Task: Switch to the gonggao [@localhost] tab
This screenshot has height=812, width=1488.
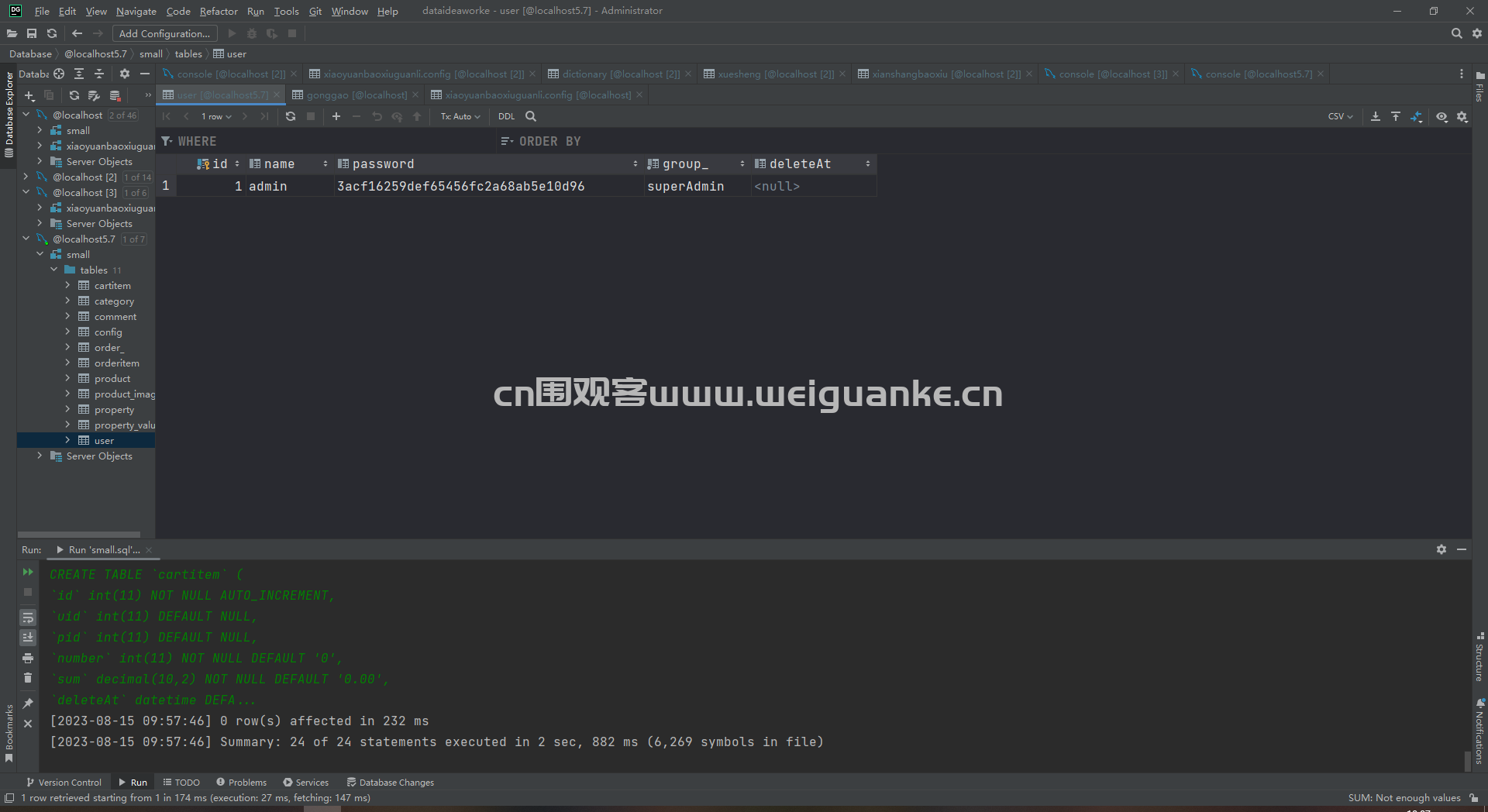Action: (356, 95)
